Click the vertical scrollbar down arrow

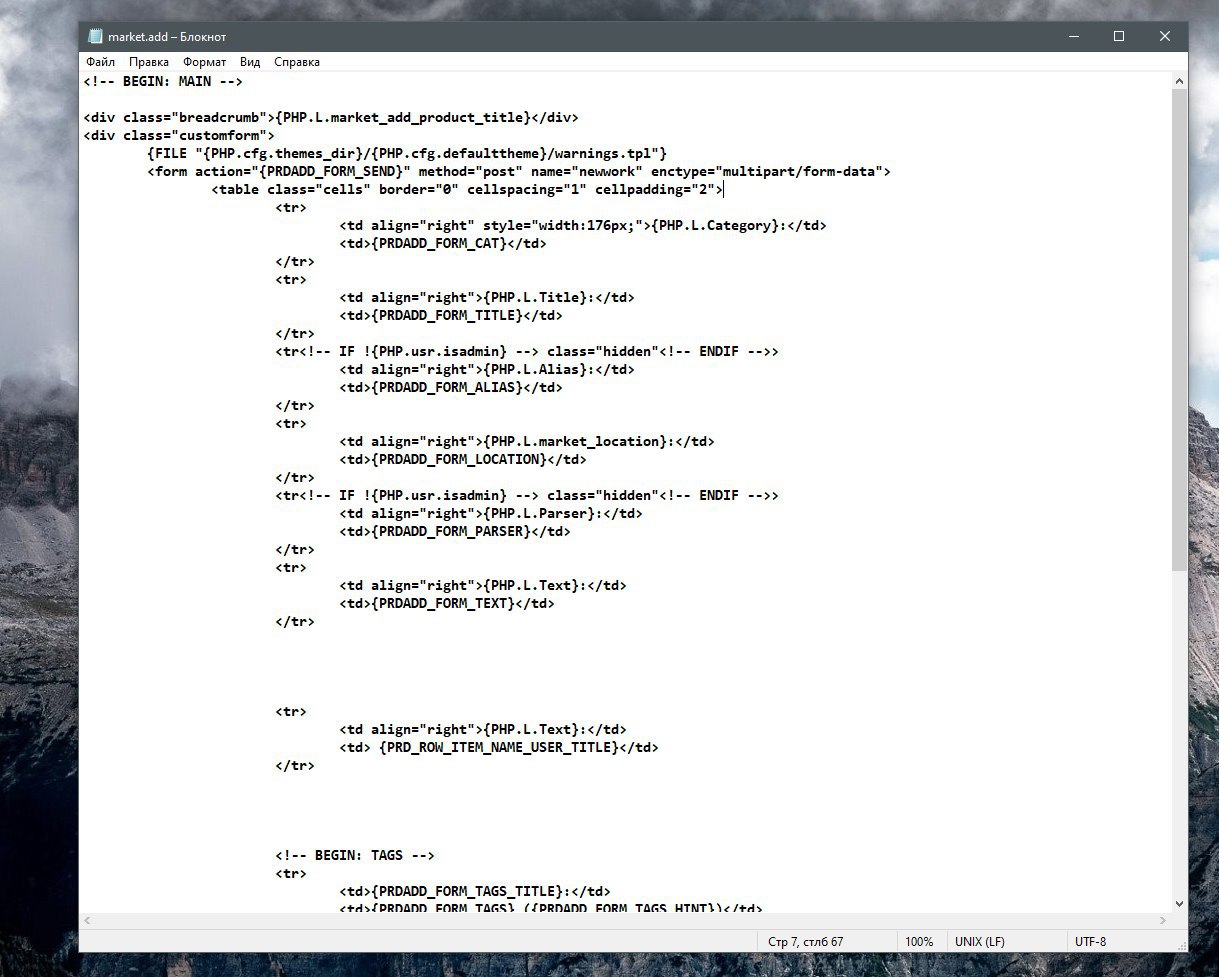(x=1179, y=903)
